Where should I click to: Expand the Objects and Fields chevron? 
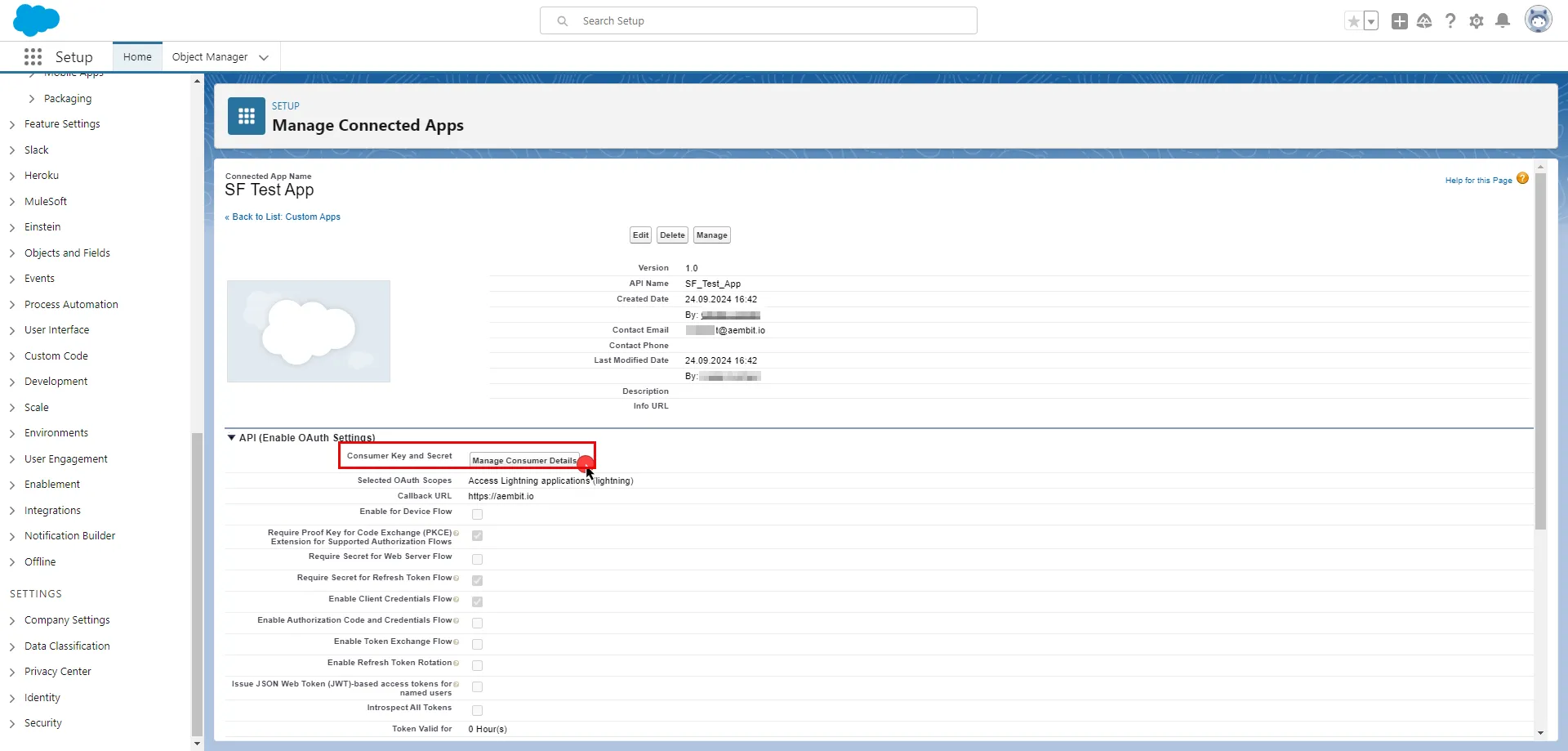coord(12,253)
